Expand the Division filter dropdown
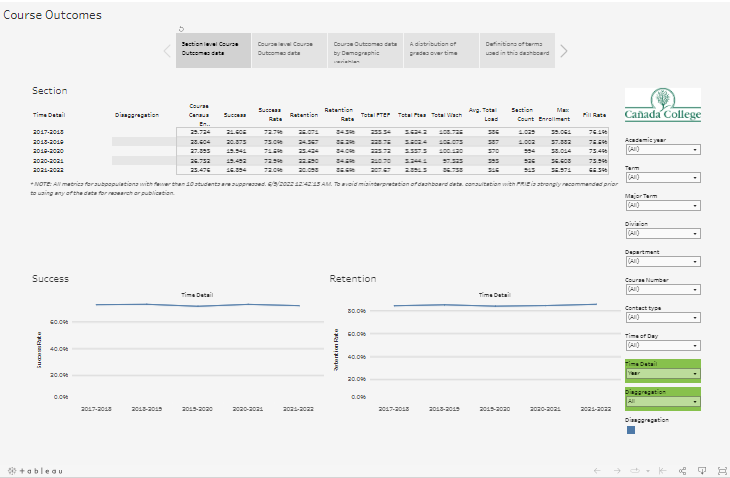The image size is (730, 478). click(x=663, y=233)
